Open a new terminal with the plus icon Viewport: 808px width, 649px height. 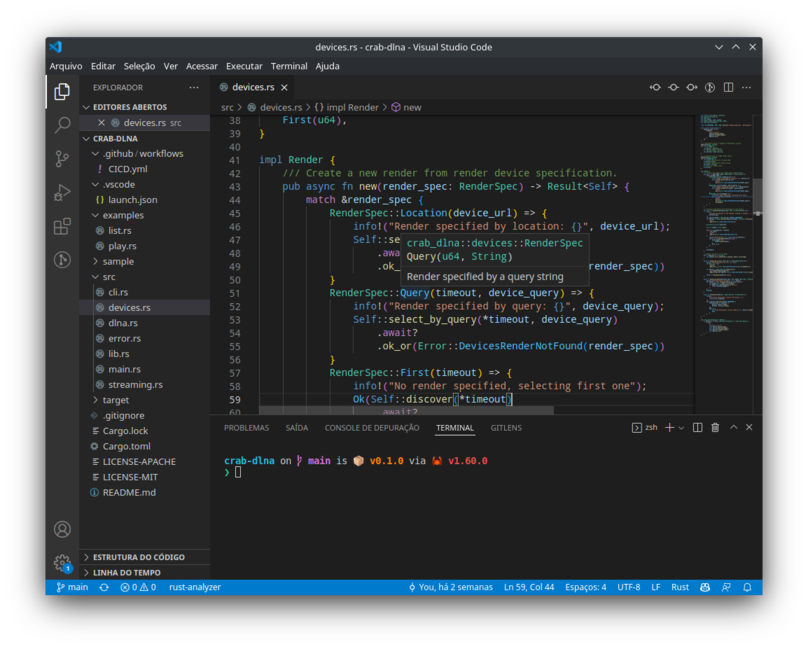(x=668, y=427)
